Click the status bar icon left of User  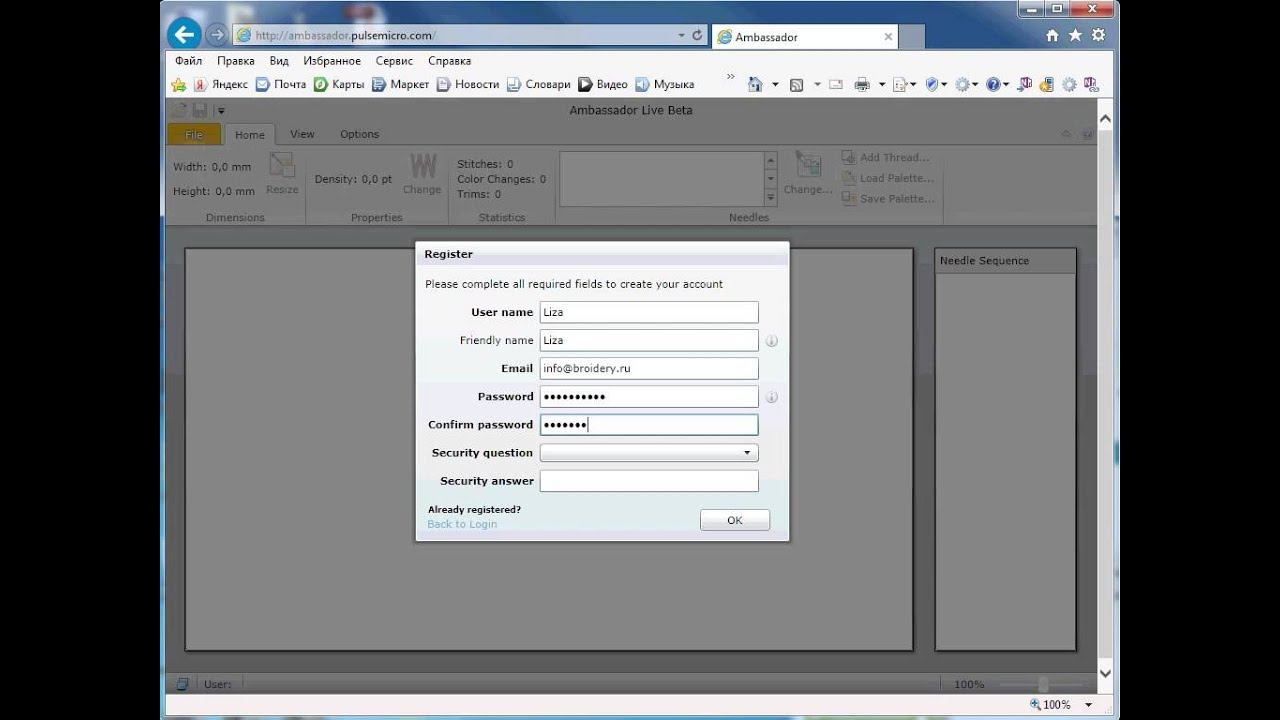183,684
